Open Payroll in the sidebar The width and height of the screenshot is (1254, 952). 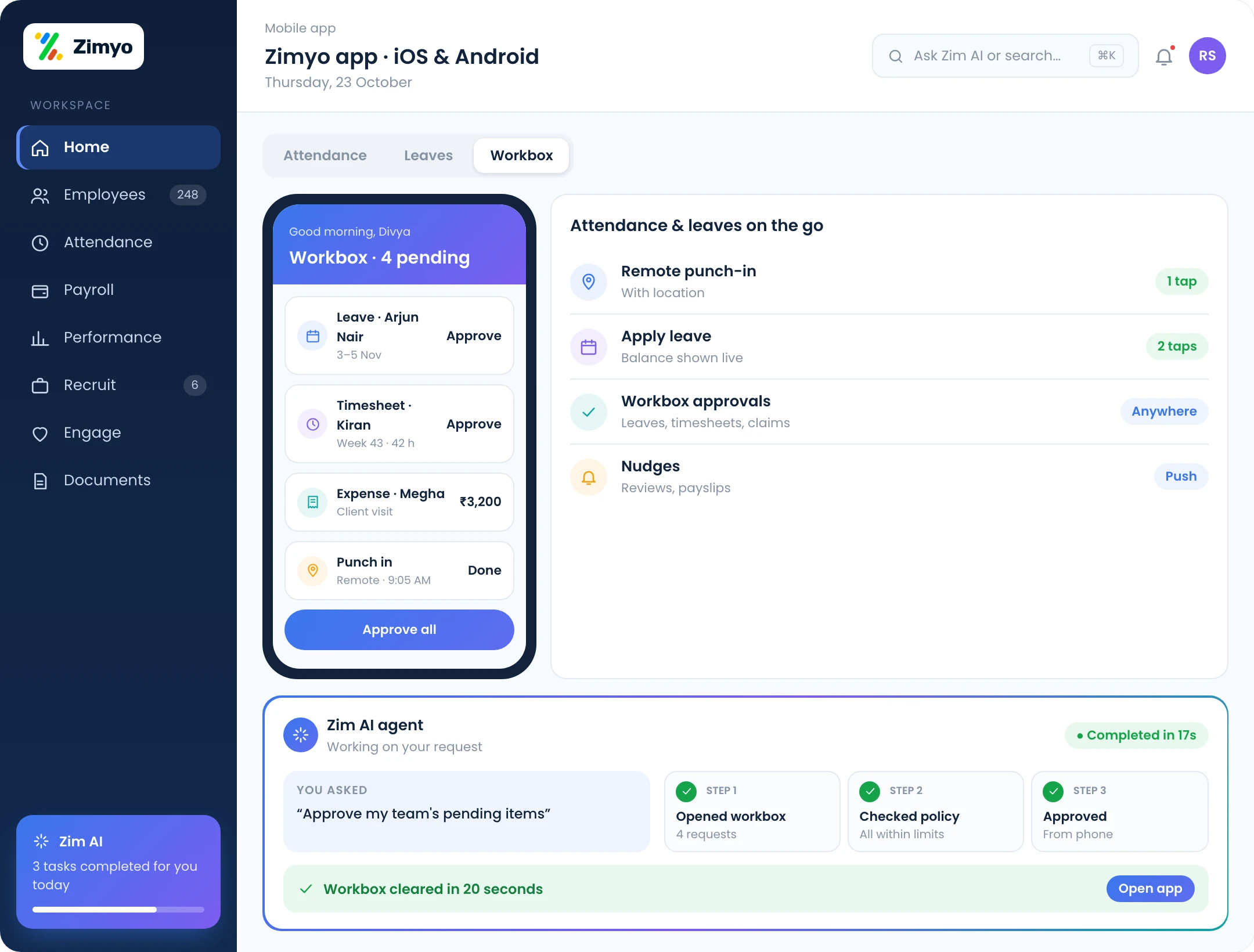[118, 290]
